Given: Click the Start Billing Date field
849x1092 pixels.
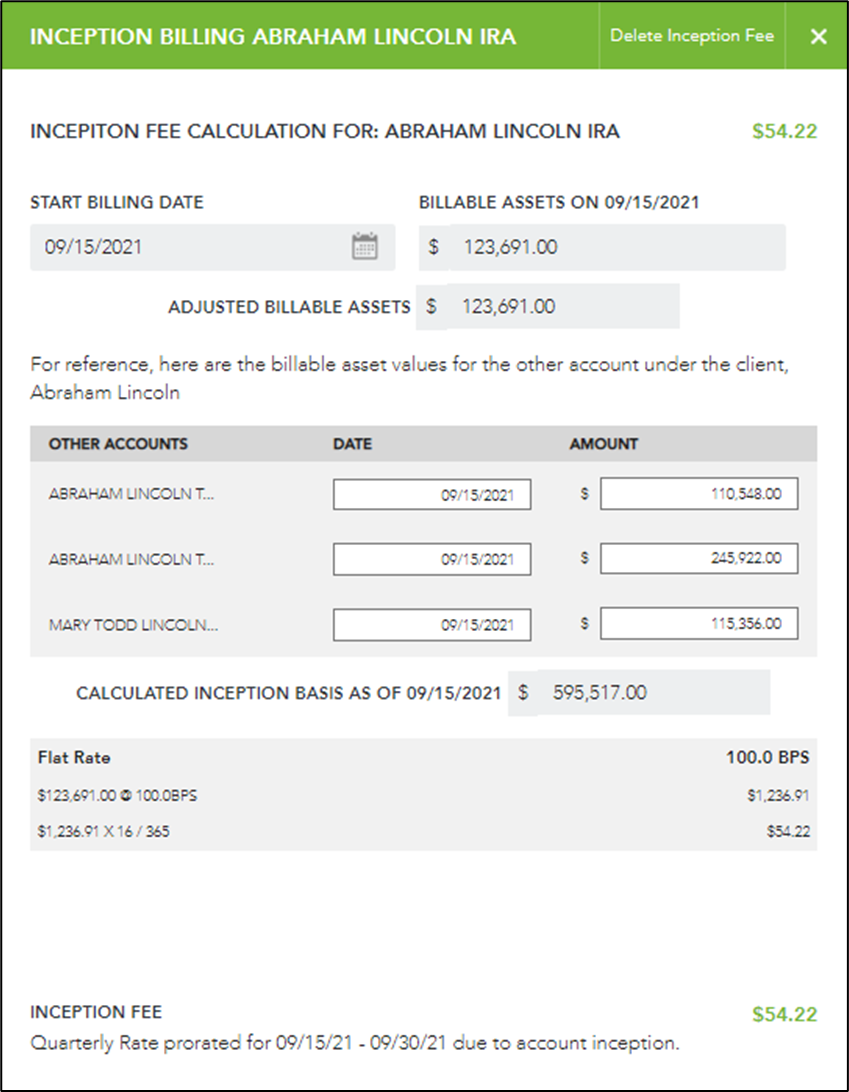Looking at the screenshot, I should tap(190, 247).
